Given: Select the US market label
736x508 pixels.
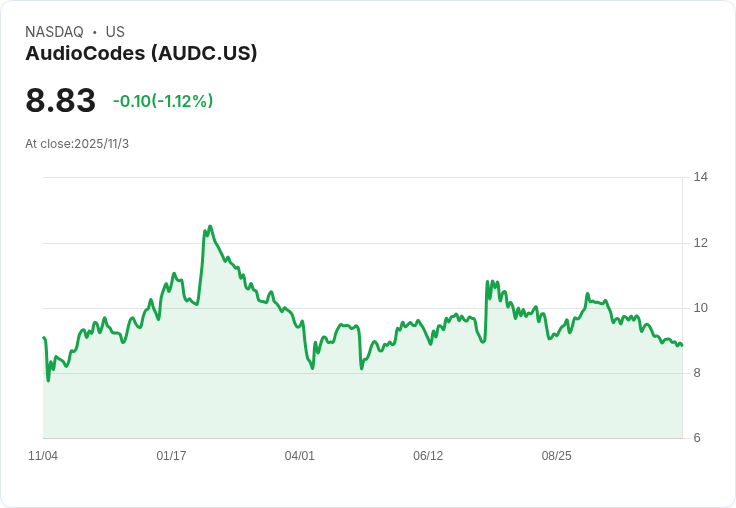Looking at the screenshot, I should (115, 32).
